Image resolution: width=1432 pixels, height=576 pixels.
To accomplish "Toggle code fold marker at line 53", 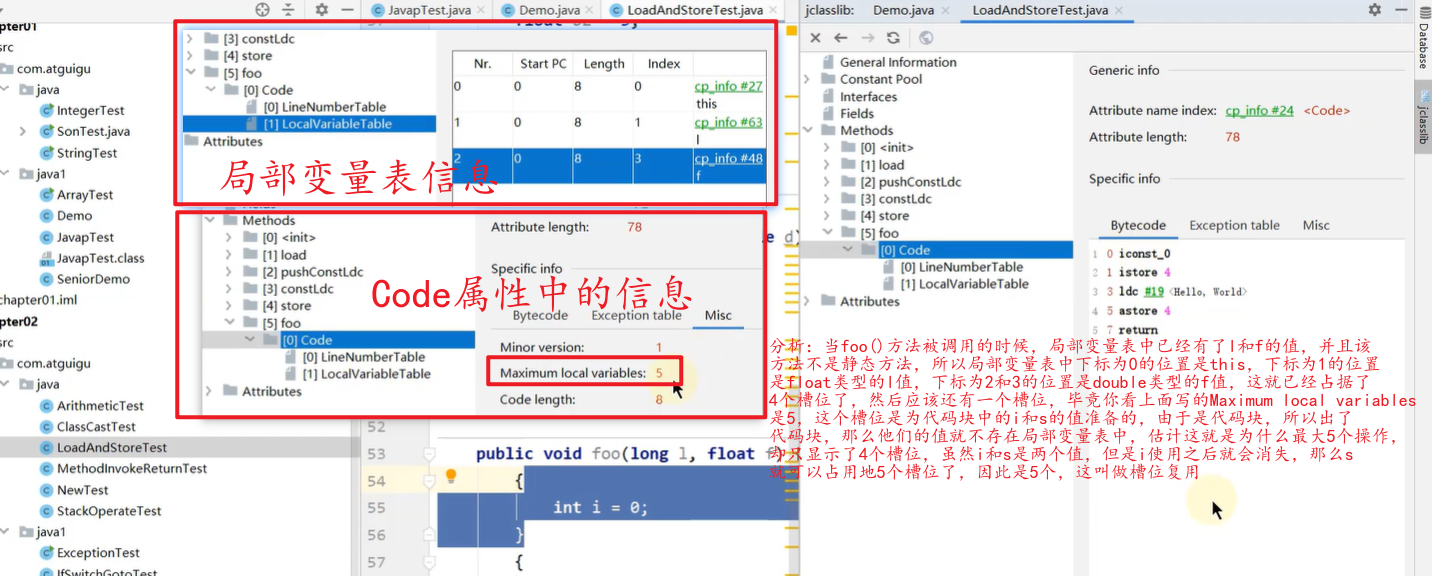I will coord(430,454).
